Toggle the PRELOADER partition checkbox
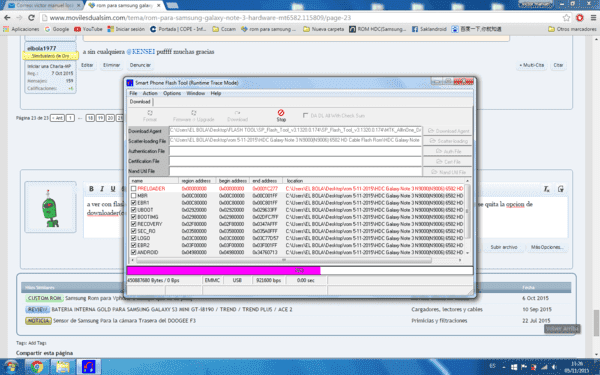Screen dimensions: 600x375 (x=134, y=189)
